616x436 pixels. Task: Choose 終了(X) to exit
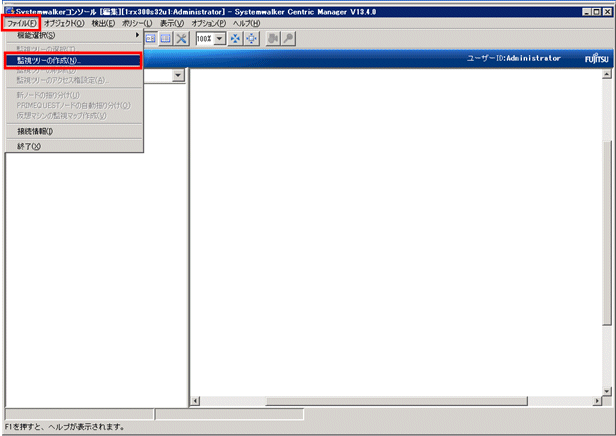74,146
